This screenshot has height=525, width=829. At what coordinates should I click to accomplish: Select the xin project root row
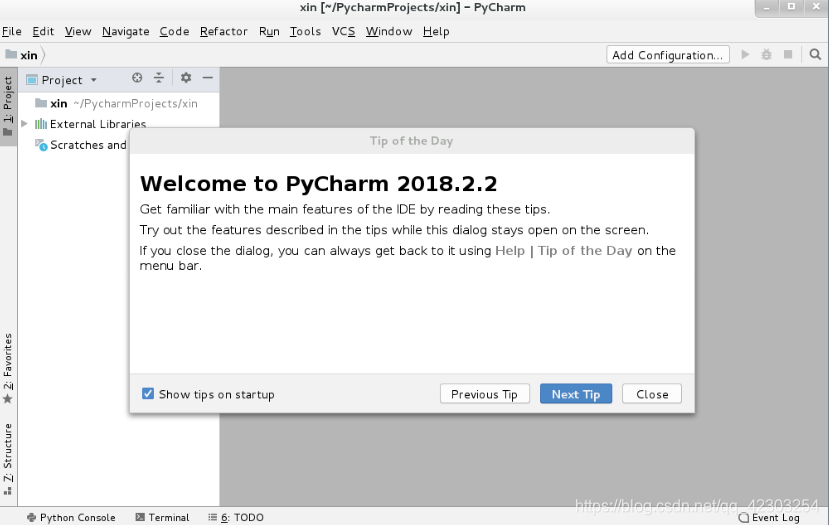(118, 103)
